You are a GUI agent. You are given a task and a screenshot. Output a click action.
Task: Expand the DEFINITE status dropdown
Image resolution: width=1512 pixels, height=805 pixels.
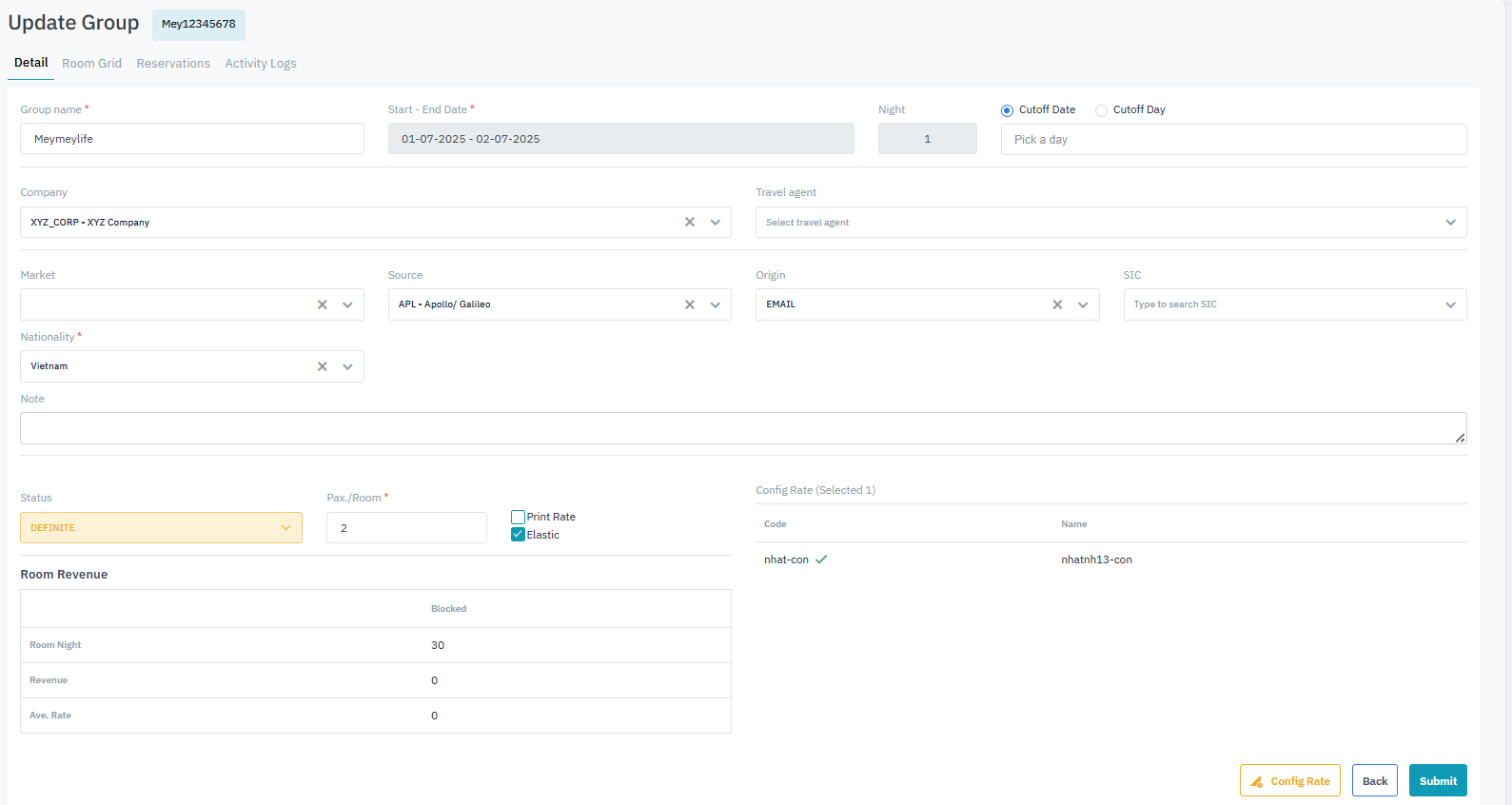tap(161, 528)
